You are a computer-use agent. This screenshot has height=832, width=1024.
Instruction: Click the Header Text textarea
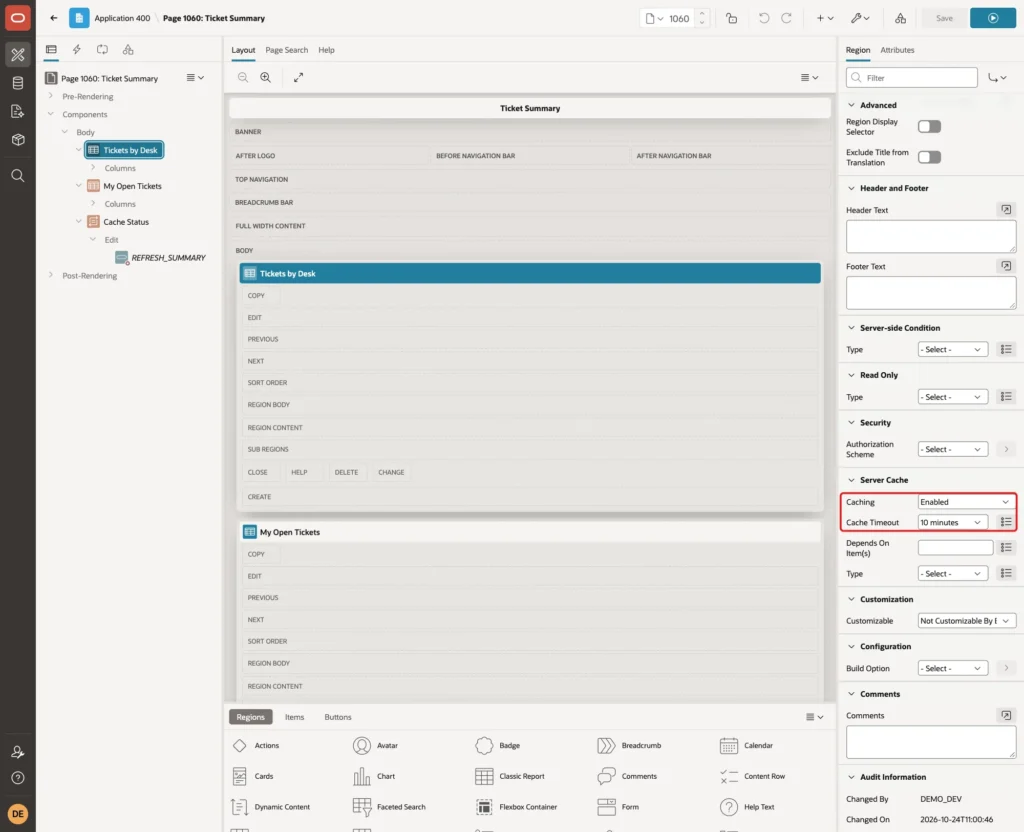pyautogui.click(x=931, y=236)
